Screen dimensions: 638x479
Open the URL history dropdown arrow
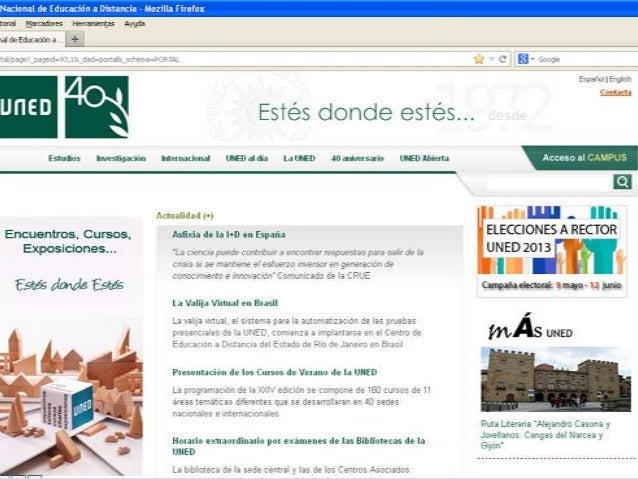coord(491,59)
